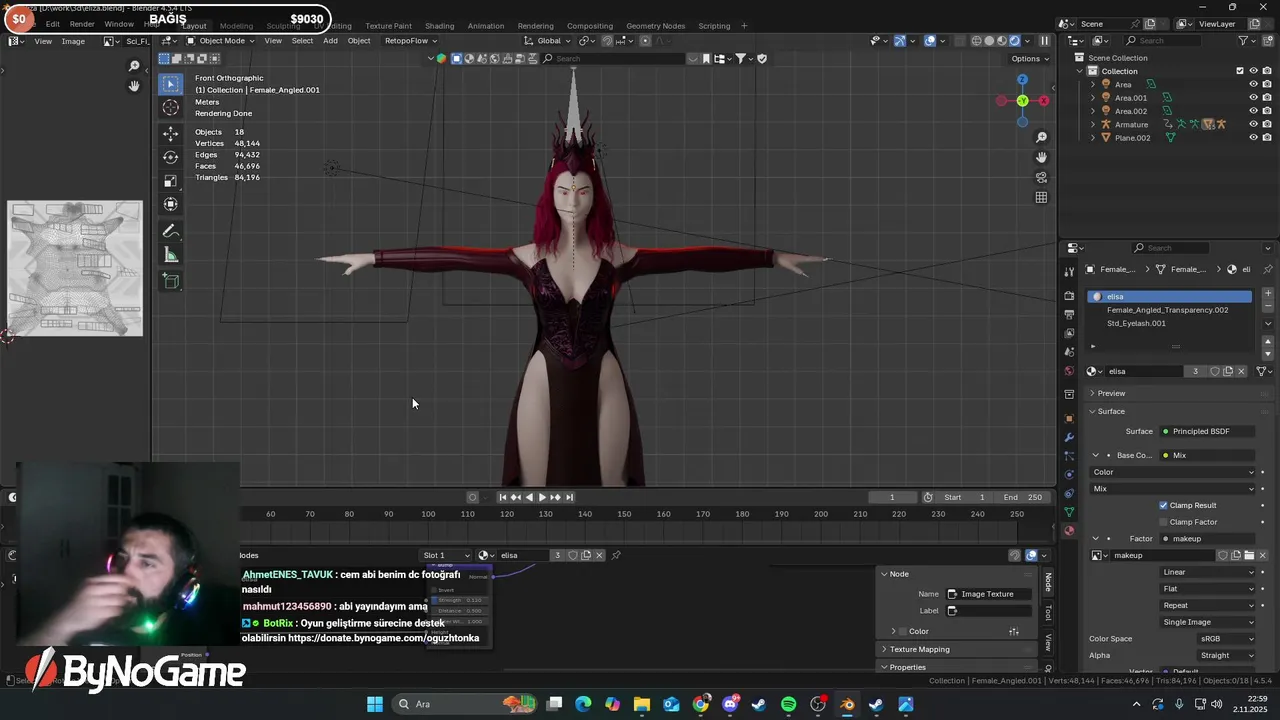Click the new collection icon in outliner
The image size is (1280, 720).
pyautogui.click(x=1269, y=41)
